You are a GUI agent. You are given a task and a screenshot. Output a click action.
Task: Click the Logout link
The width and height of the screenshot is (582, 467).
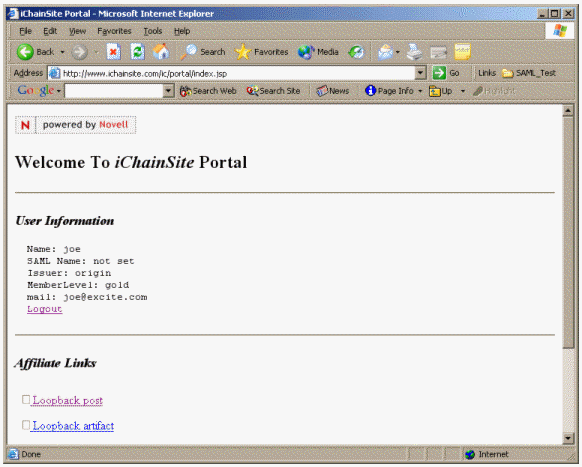(x=45, y=309)
